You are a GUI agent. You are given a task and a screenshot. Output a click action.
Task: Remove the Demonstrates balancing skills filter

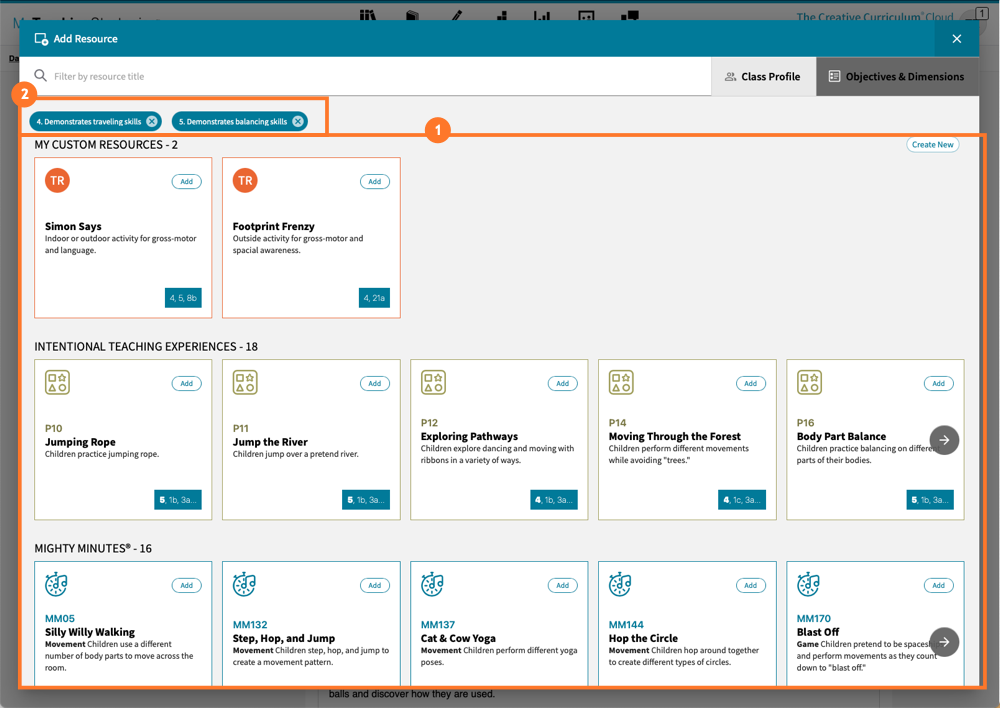(x=298, y=120)
